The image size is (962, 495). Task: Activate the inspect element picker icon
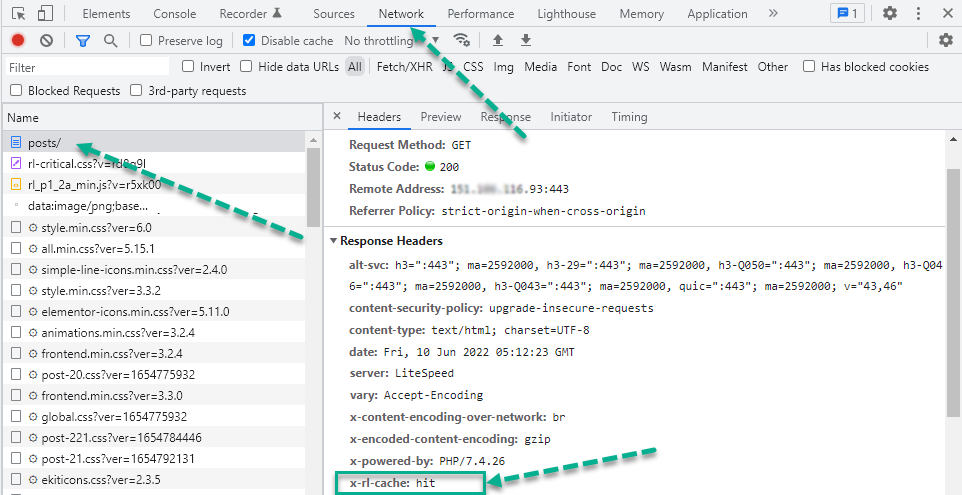pos(19,13)
